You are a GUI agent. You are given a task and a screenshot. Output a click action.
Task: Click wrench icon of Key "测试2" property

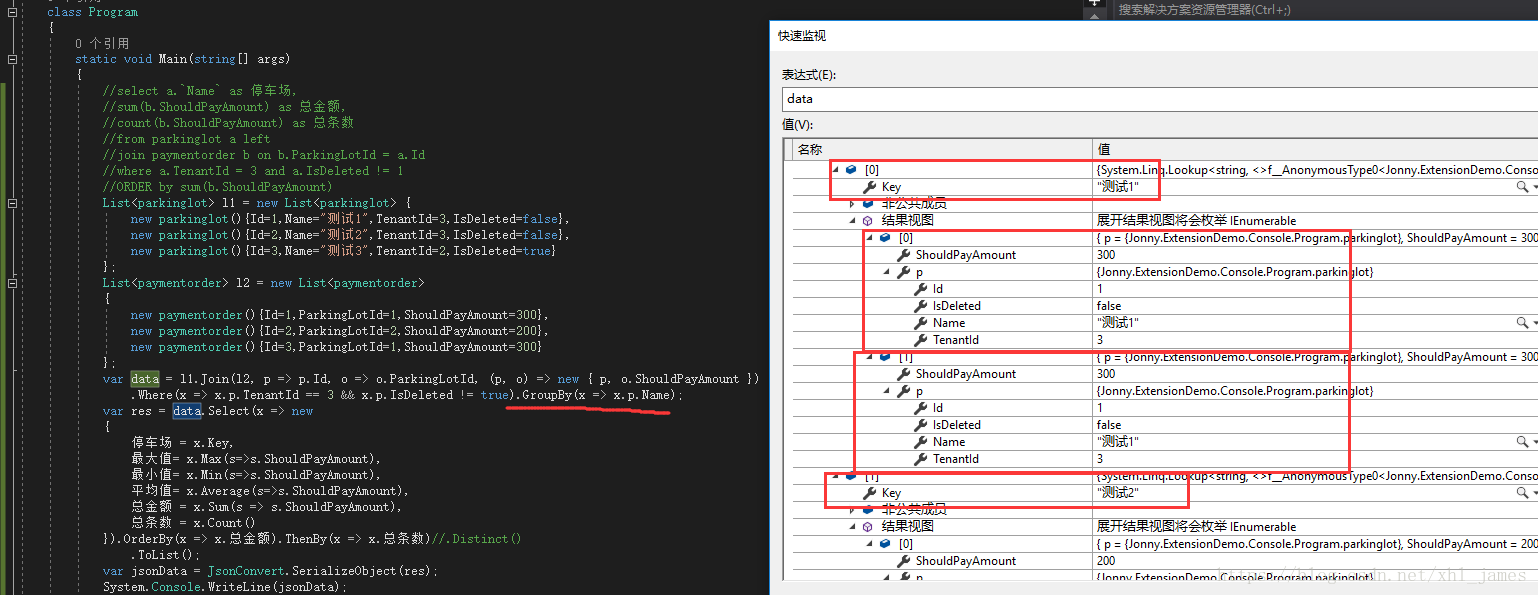click(870, 493)
